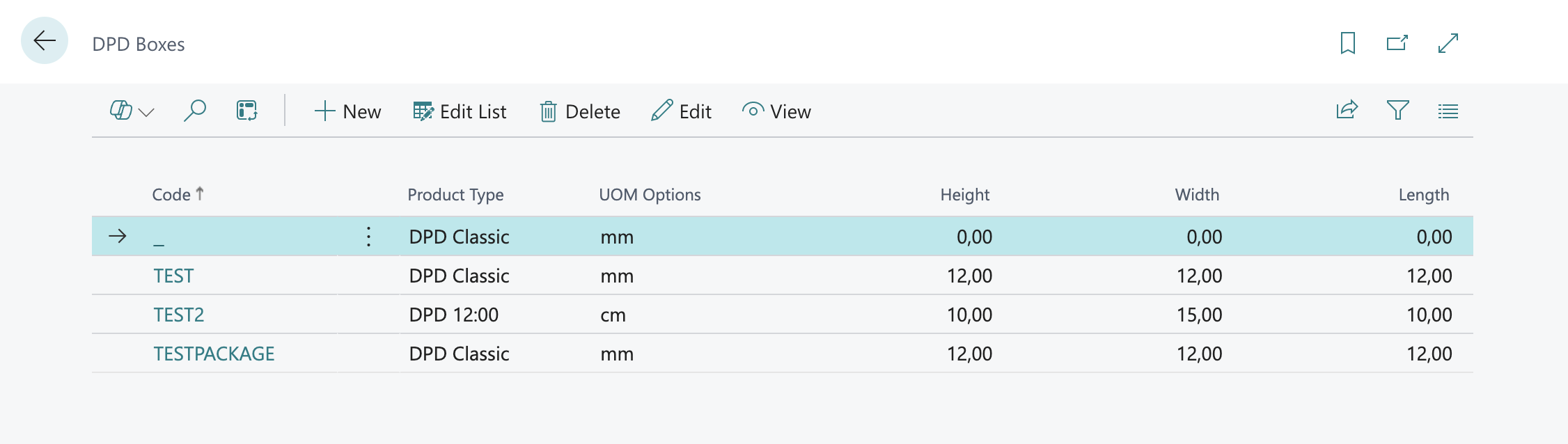Click the back arrow button
This screenshot has width=1568, height=444.
[x=45, y=41]
